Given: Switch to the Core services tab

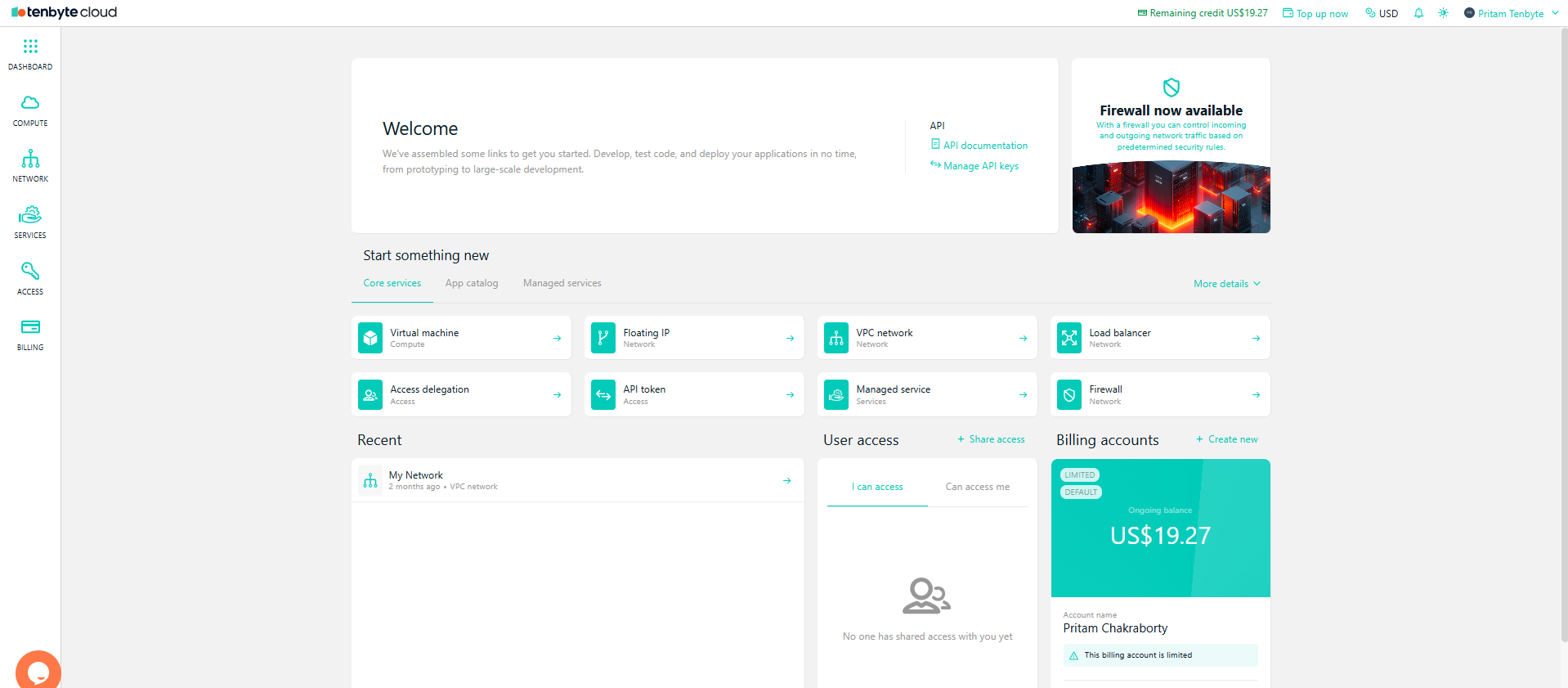Looking at the screenshot, I should pyautogui.click(x=392, y=283).
